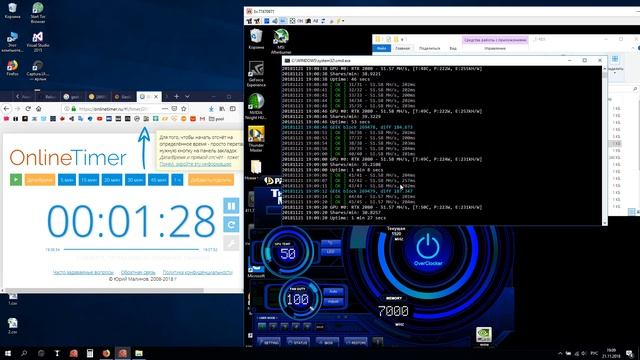Image resolution: width=640 pixels, height=360 pixels.
Task: Toggle the Firefox sidebar icon
Action: tap(233, 109)
